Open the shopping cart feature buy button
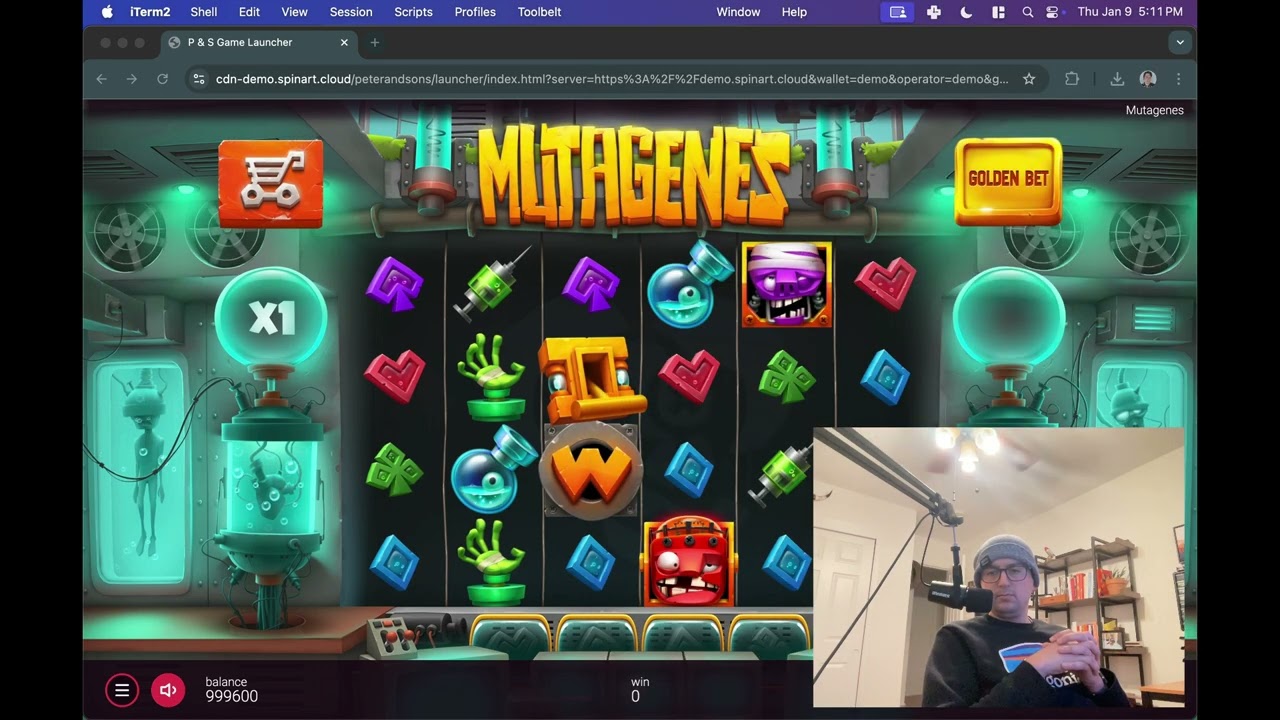Image resolution: width=1280 pixels, height=720 pixels. click(271, 183)
